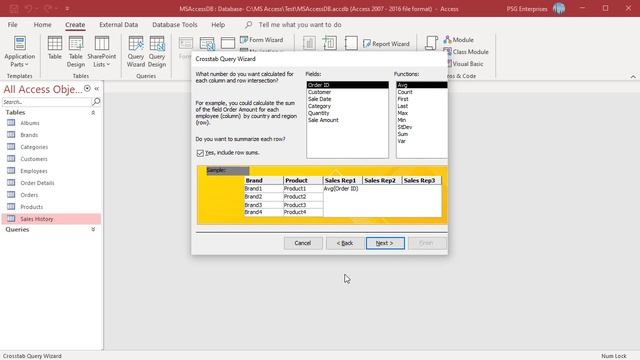Select Customer in the Fields list
This screenshot has width=640, height=360.
pos(347,92)
